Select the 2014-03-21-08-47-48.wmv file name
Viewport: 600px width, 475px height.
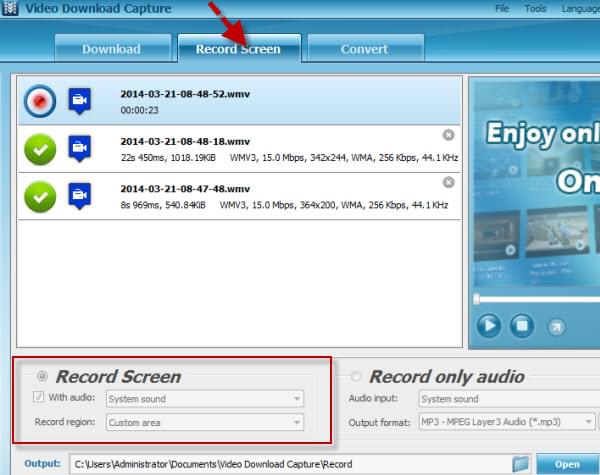point(185,189)
